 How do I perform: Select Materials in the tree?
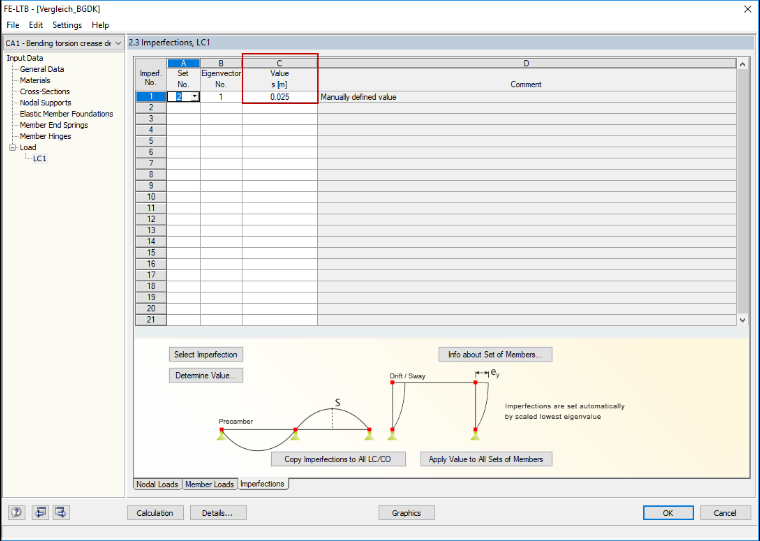[35, 80]
